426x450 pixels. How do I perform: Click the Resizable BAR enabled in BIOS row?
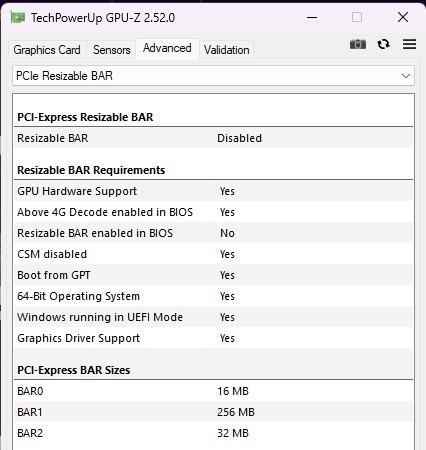(x=213, y=233)
